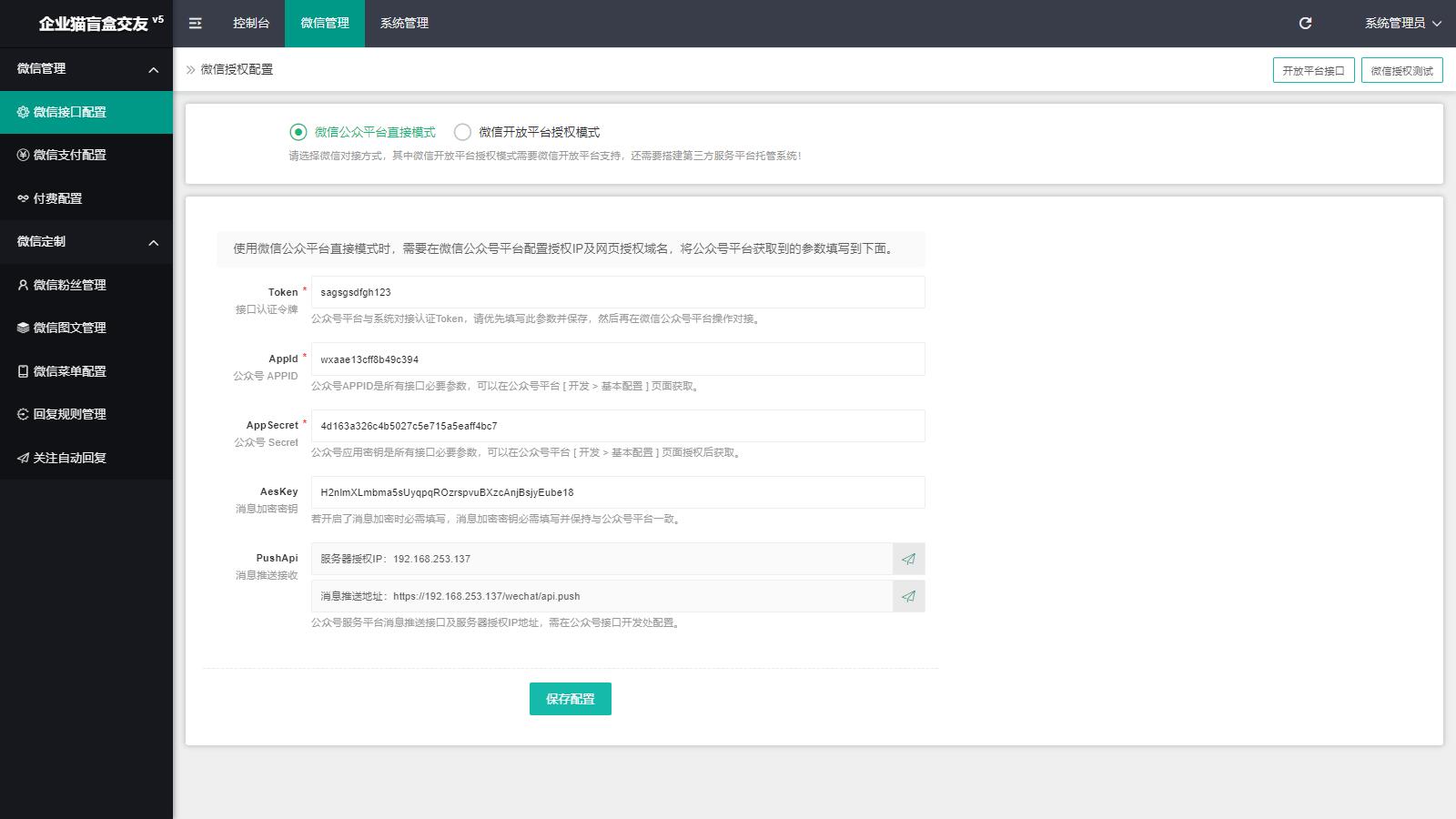Viewport: 1456px width, 819px height.
Task: Click send icon beside message push URL
Action: coord(908,596)
